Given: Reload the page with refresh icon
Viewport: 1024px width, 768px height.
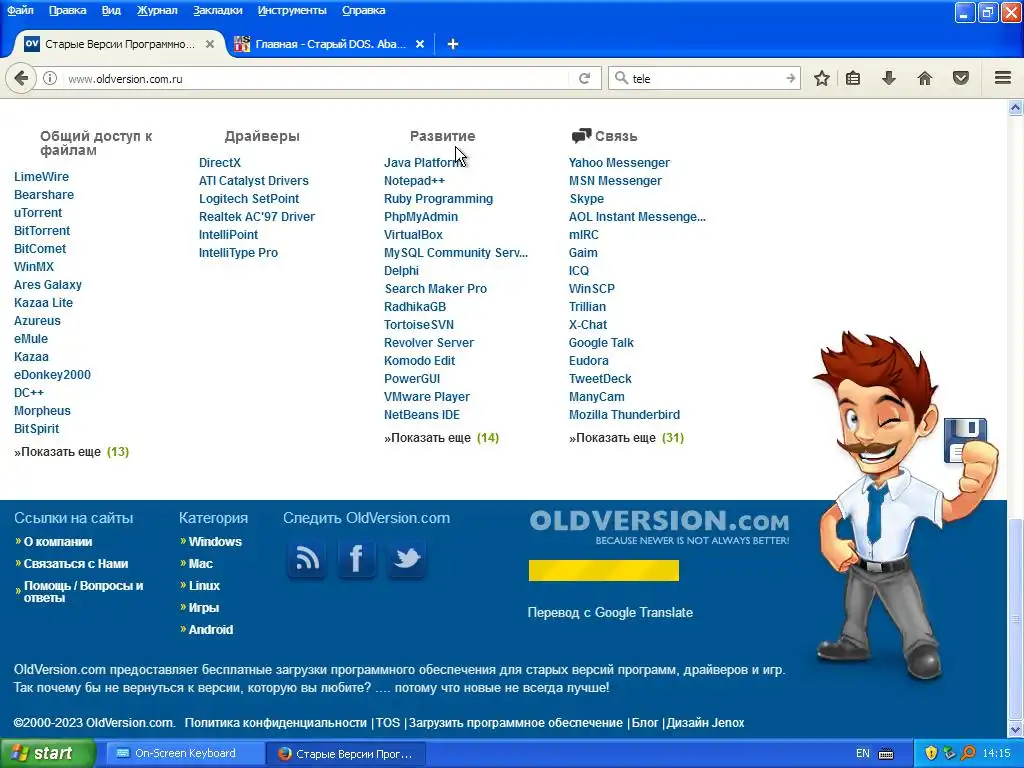Looking at the screenshot, I should click(584, 78).
